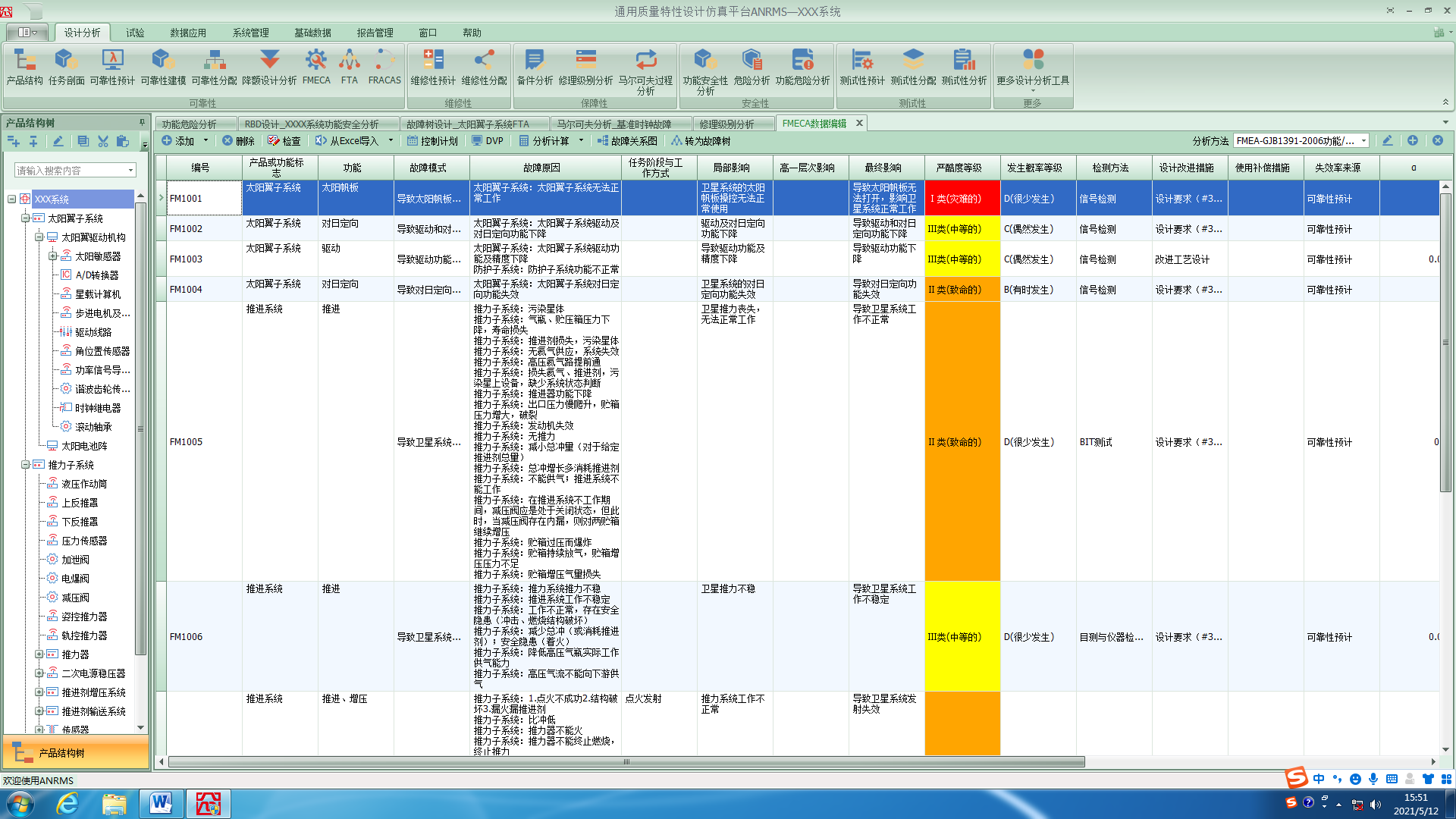Open 功能危险分析 ribbon tool
The height and width of the screenshot is (819, 1456).
pyautogui.click(x=802, y=67)
